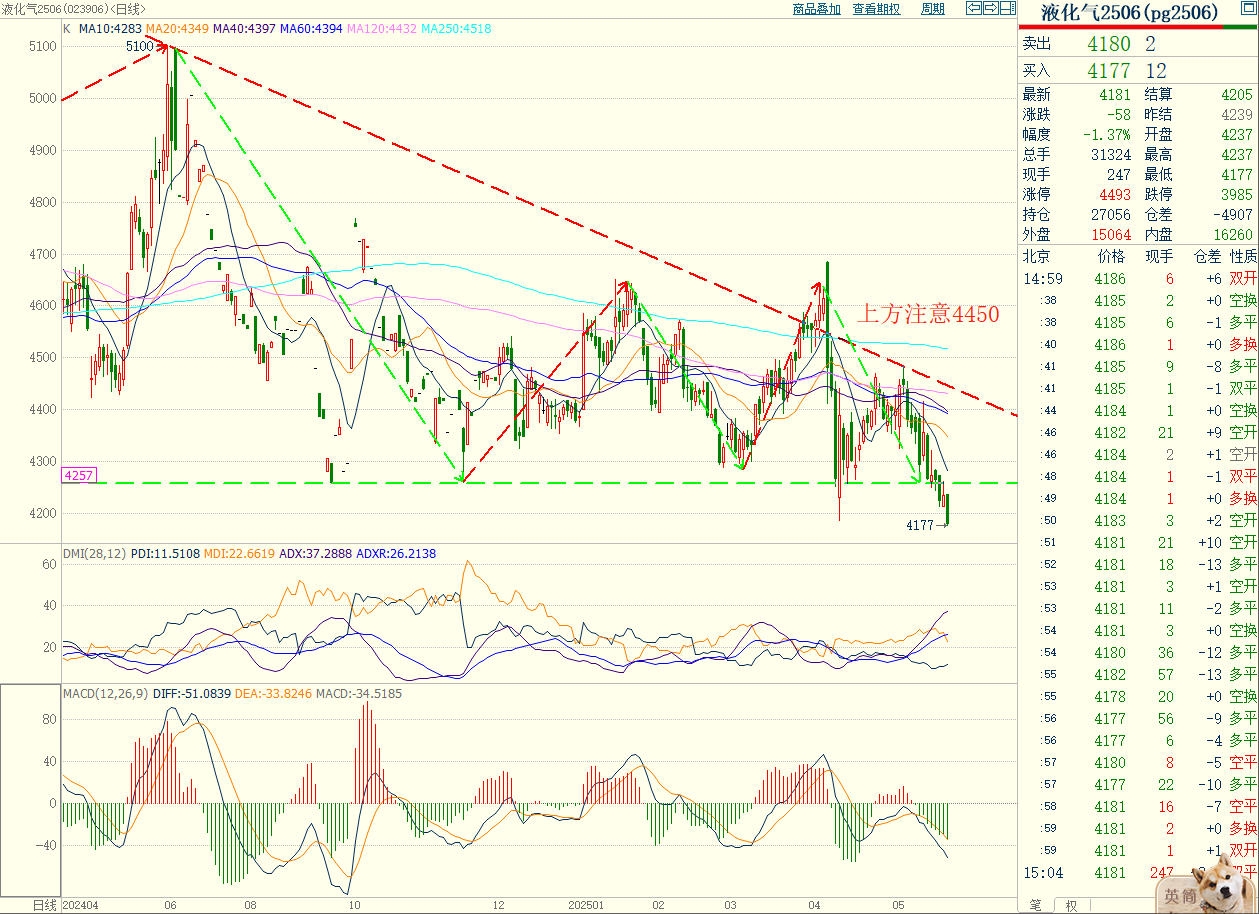Open the 周期 period selector link

(932, 9)
